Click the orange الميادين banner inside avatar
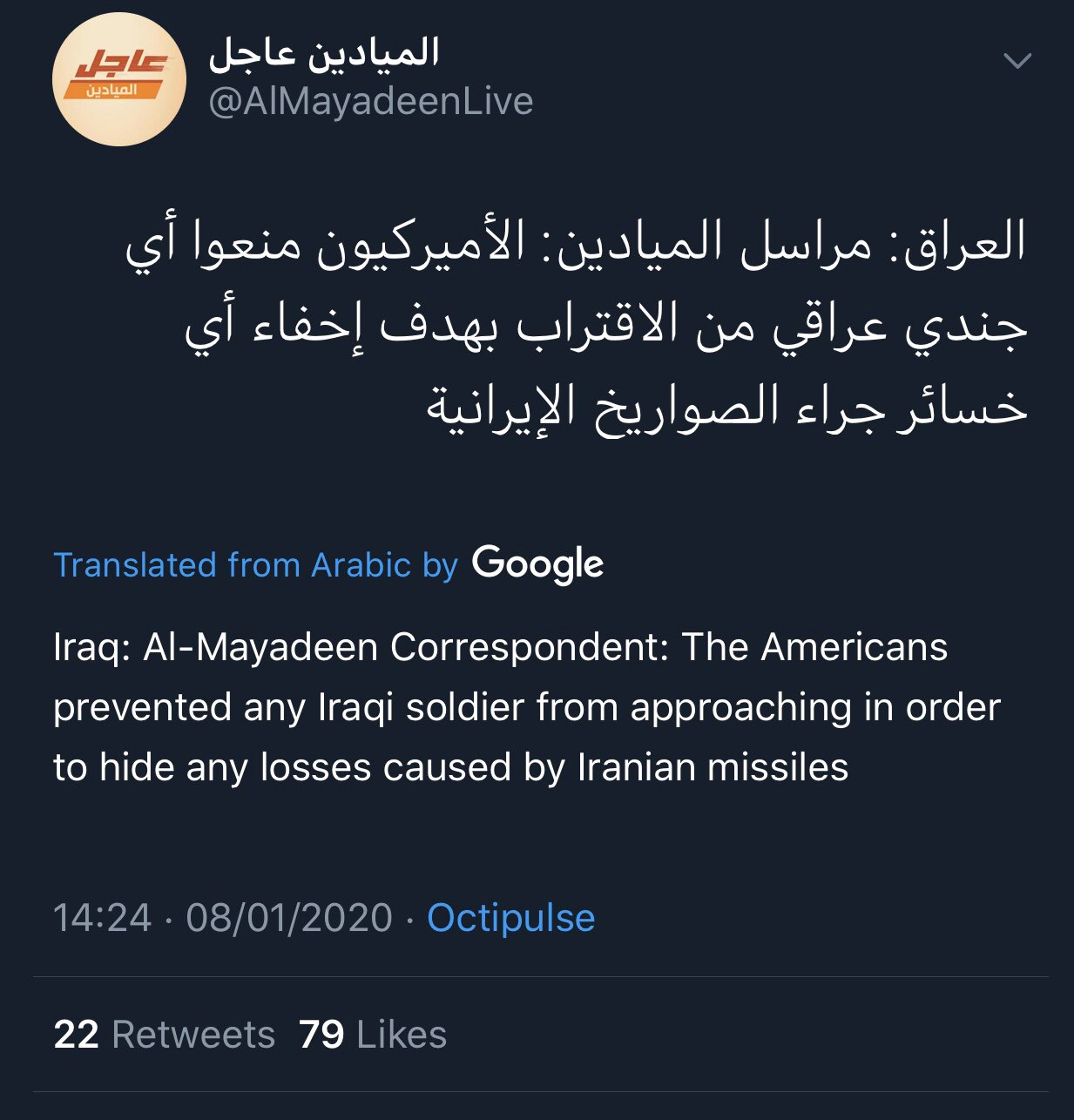The image size is (1074, 1120). coord(112,90)
